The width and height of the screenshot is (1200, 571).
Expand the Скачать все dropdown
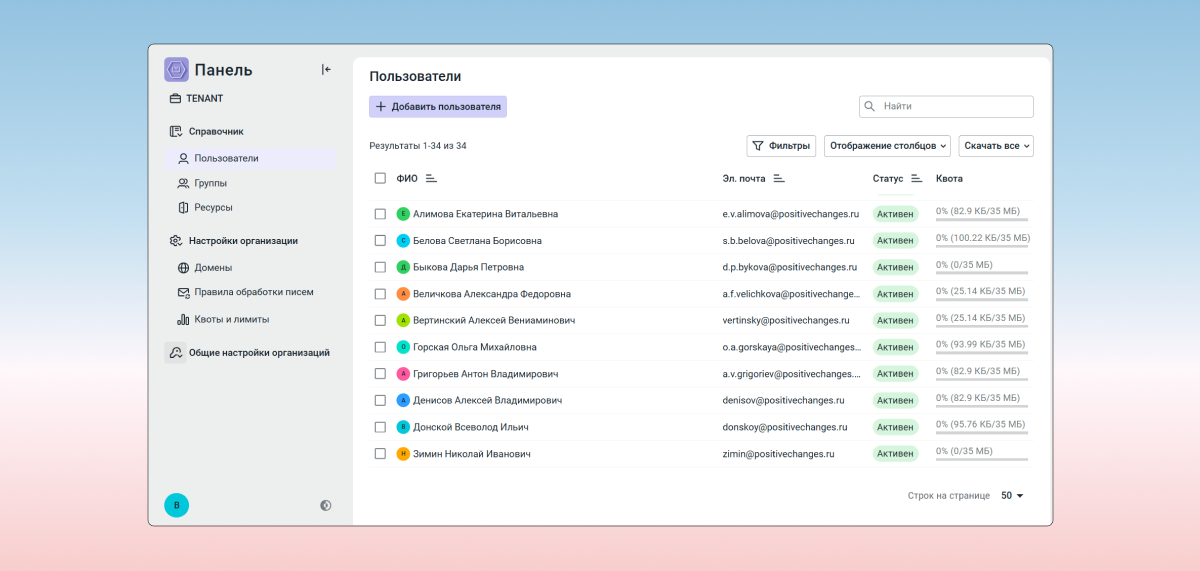tap(995, 146)
